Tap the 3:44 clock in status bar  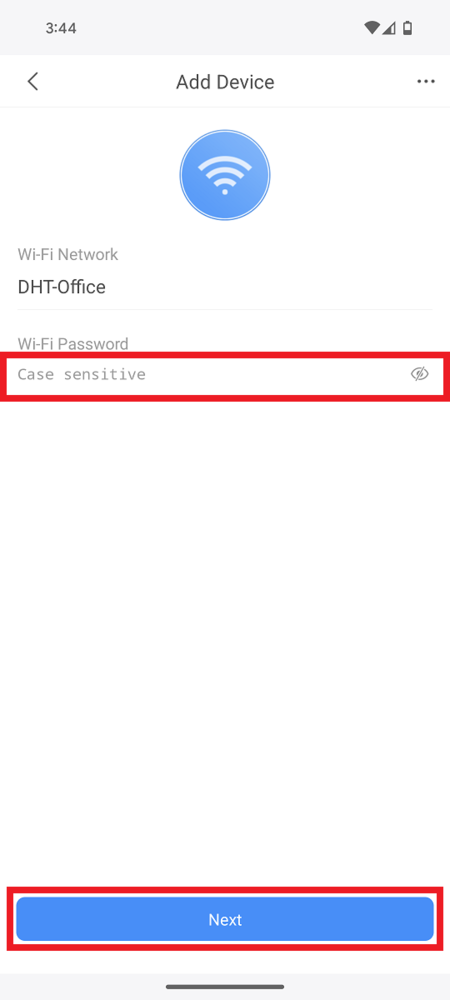click(x=61, y=28)
